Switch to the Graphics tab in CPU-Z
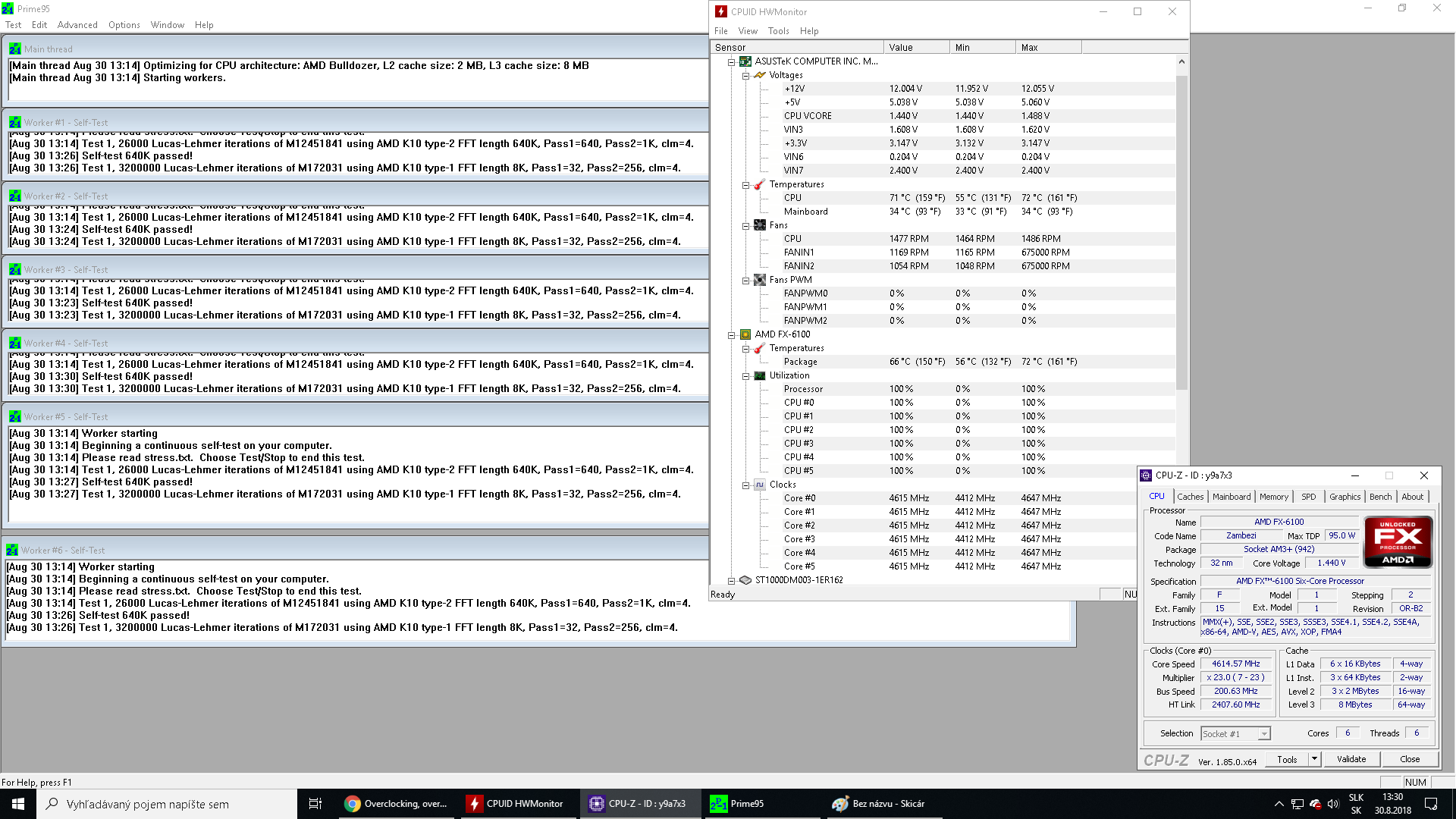 point(1345,497)
